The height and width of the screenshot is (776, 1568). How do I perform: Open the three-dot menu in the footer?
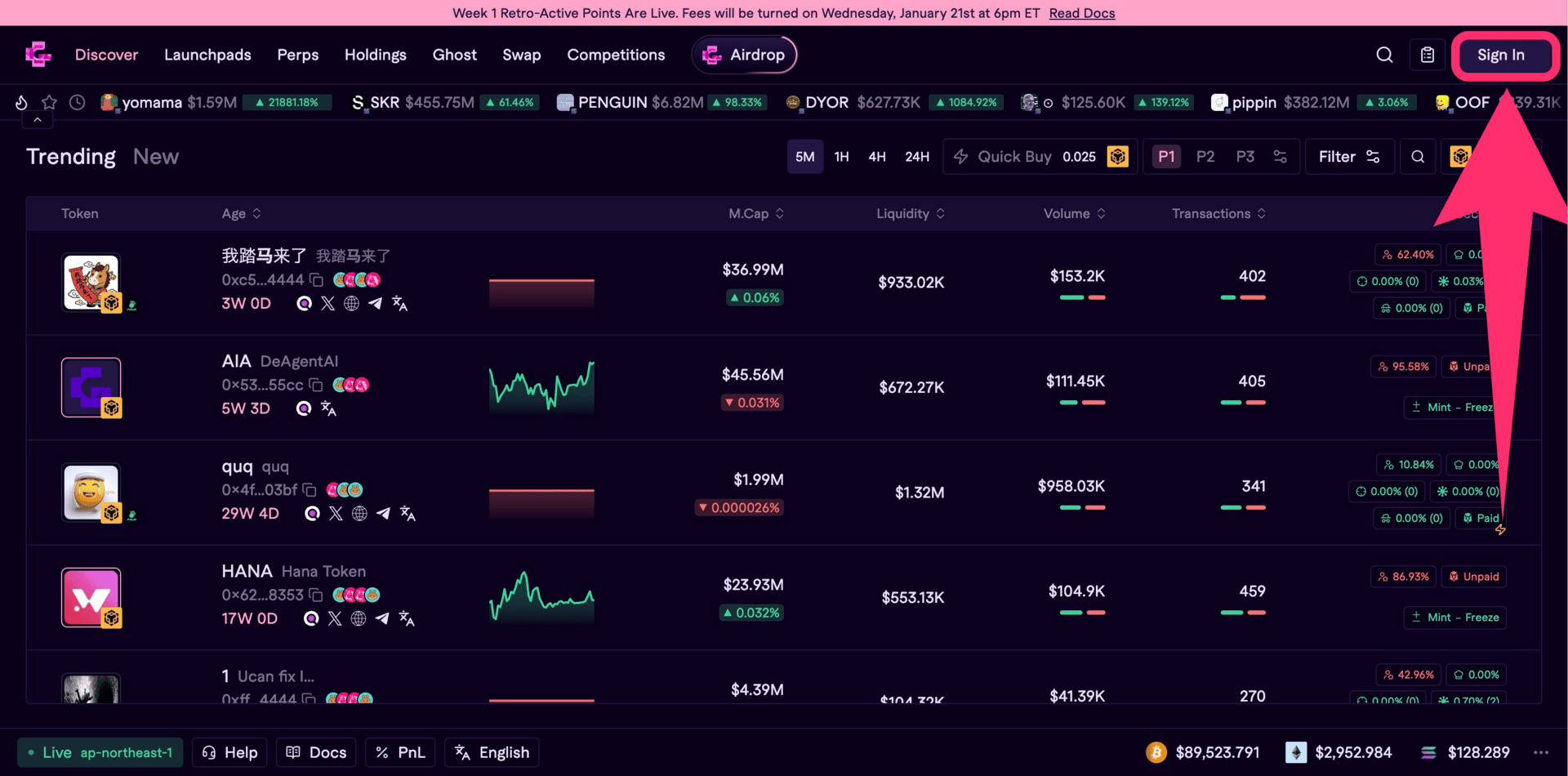tap(1541, 752)
